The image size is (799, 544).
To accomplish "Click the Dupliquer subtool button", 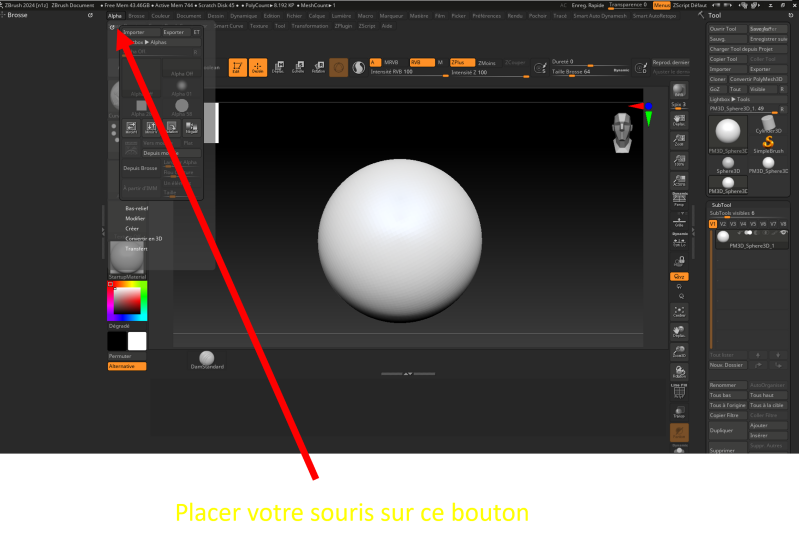I will (x=728, y=430).
